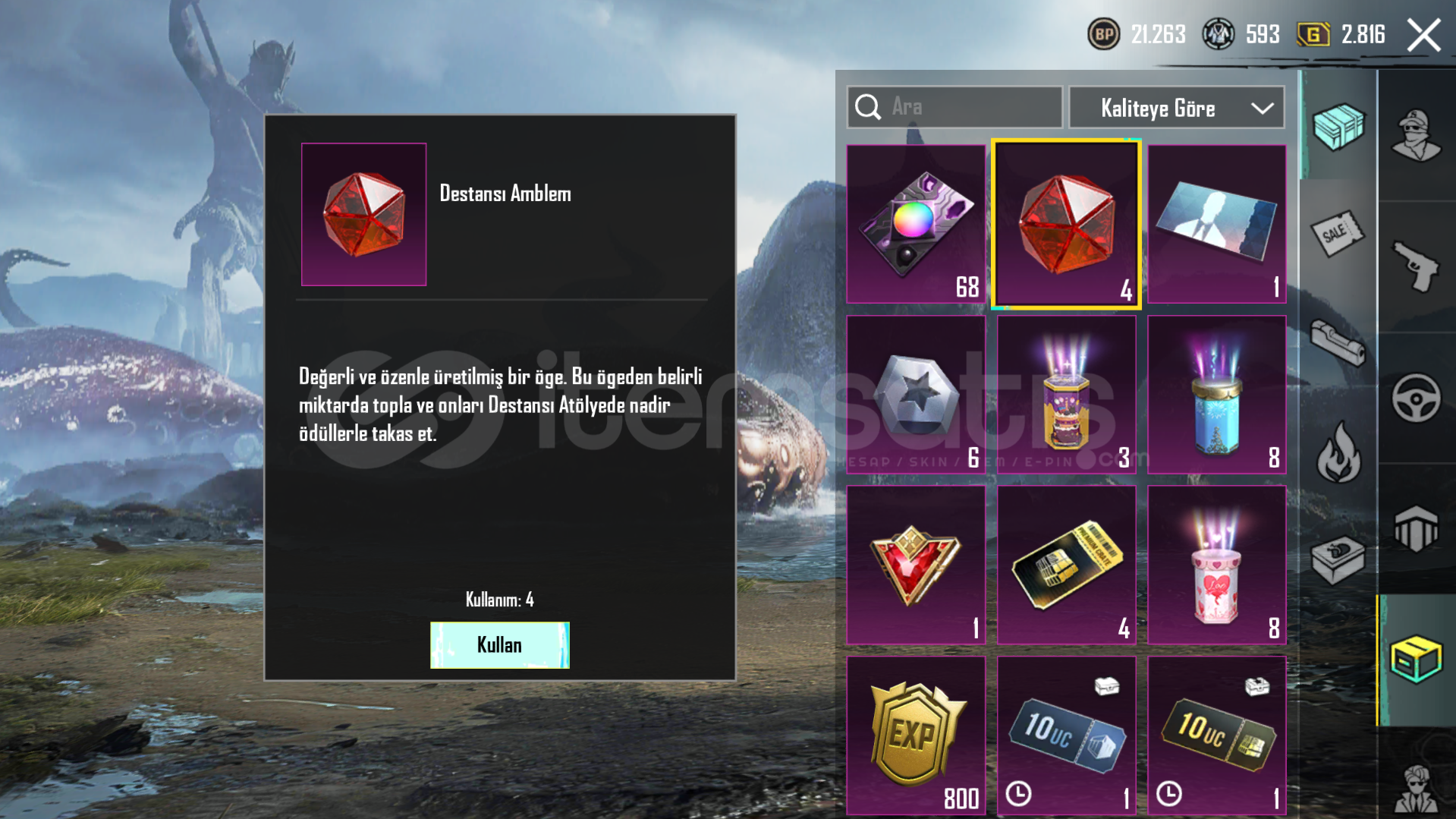Select the Destansı Amblem red gem item
The height and width of the screenshot is (819, 1456).
pos(1066,224)
